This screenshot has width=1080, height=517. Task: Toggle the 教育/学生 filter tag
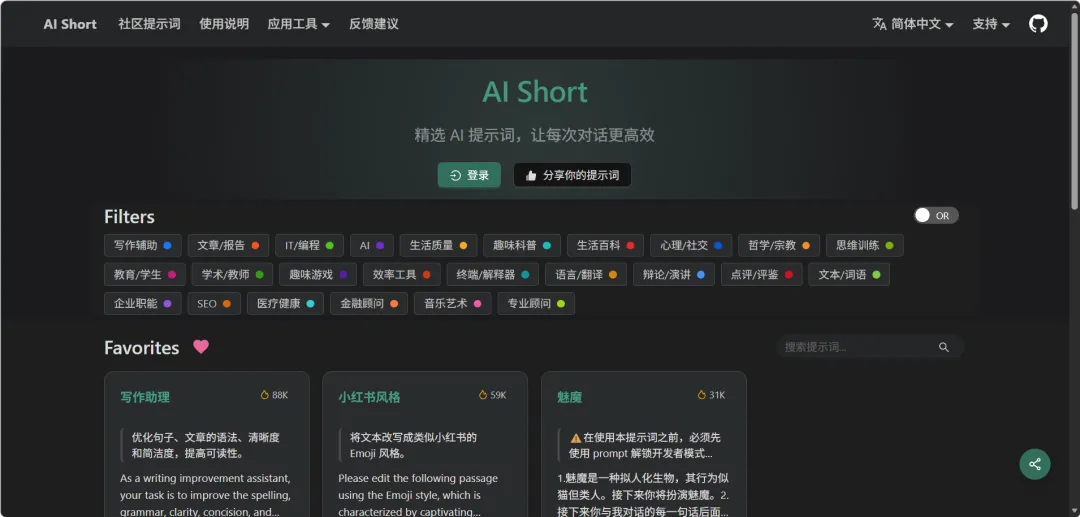[x=145, y=275]
